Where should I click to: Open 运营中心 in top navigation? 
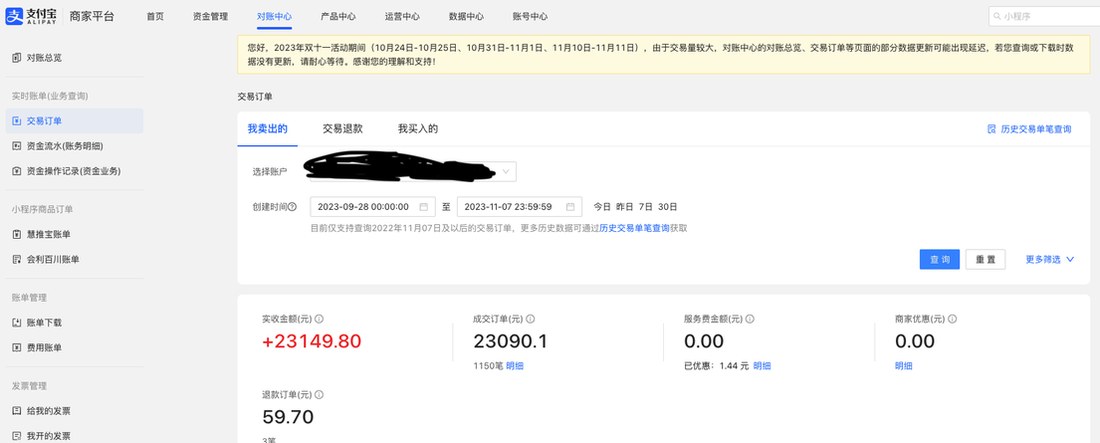[403, 16]
